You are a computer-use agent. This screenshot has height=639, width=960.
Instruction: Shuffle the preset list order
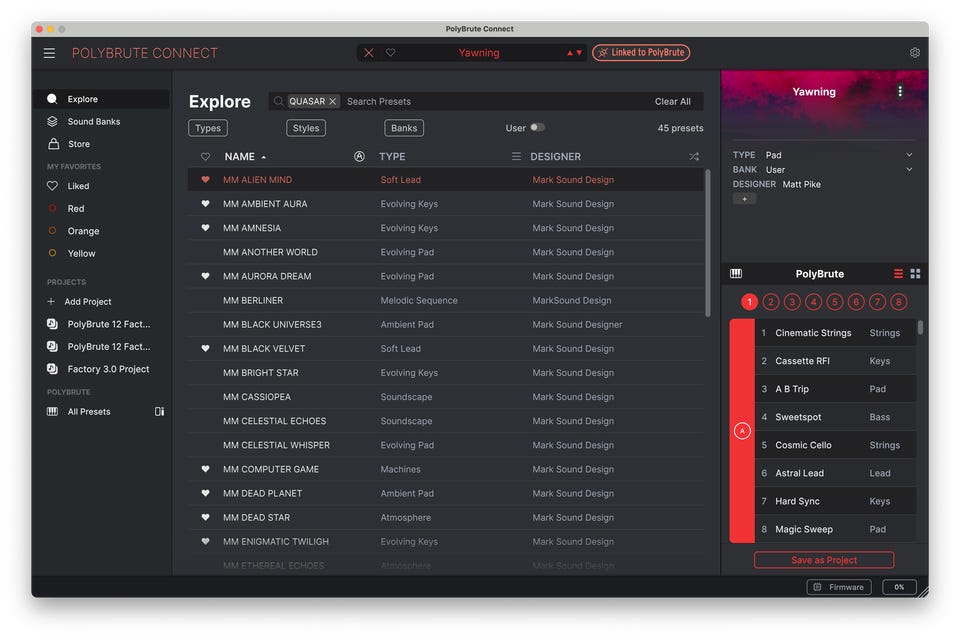tap(694, 157)
